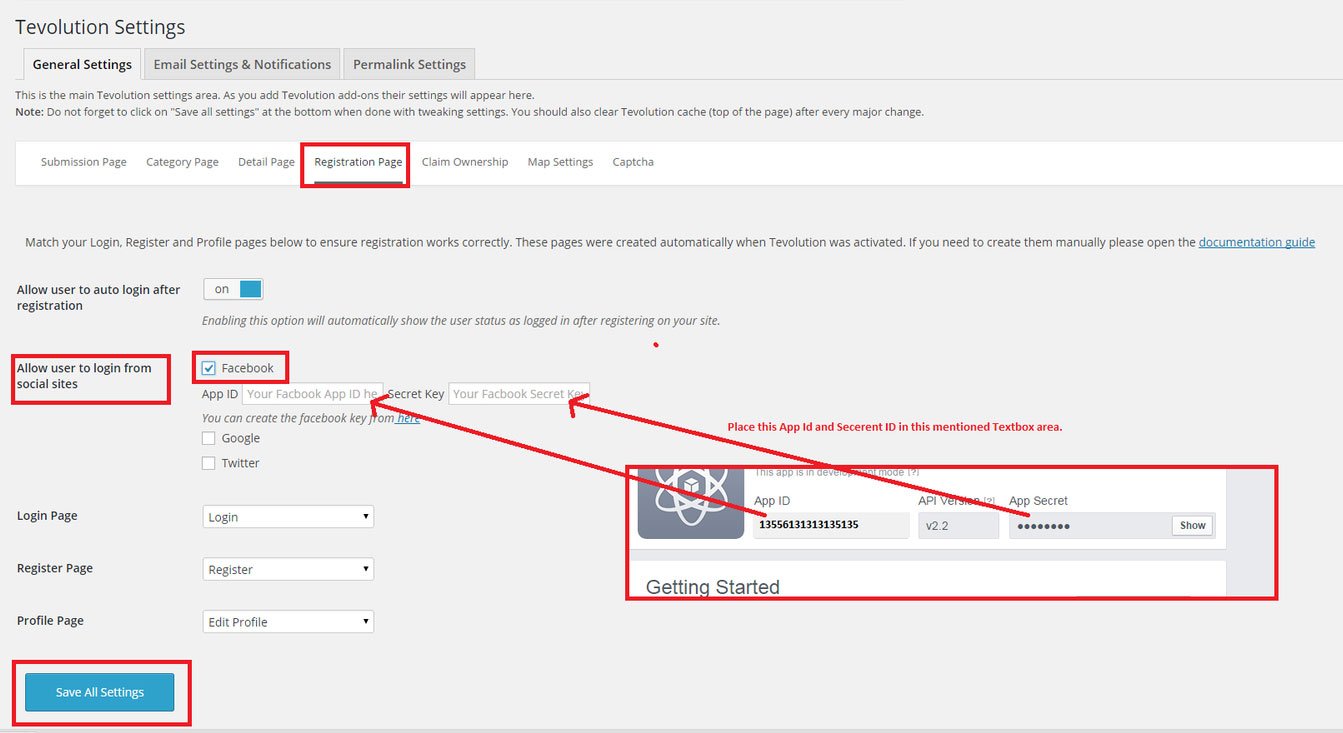Click the API Version help question mark
1343x733 pixels.
tap(989, 501)
